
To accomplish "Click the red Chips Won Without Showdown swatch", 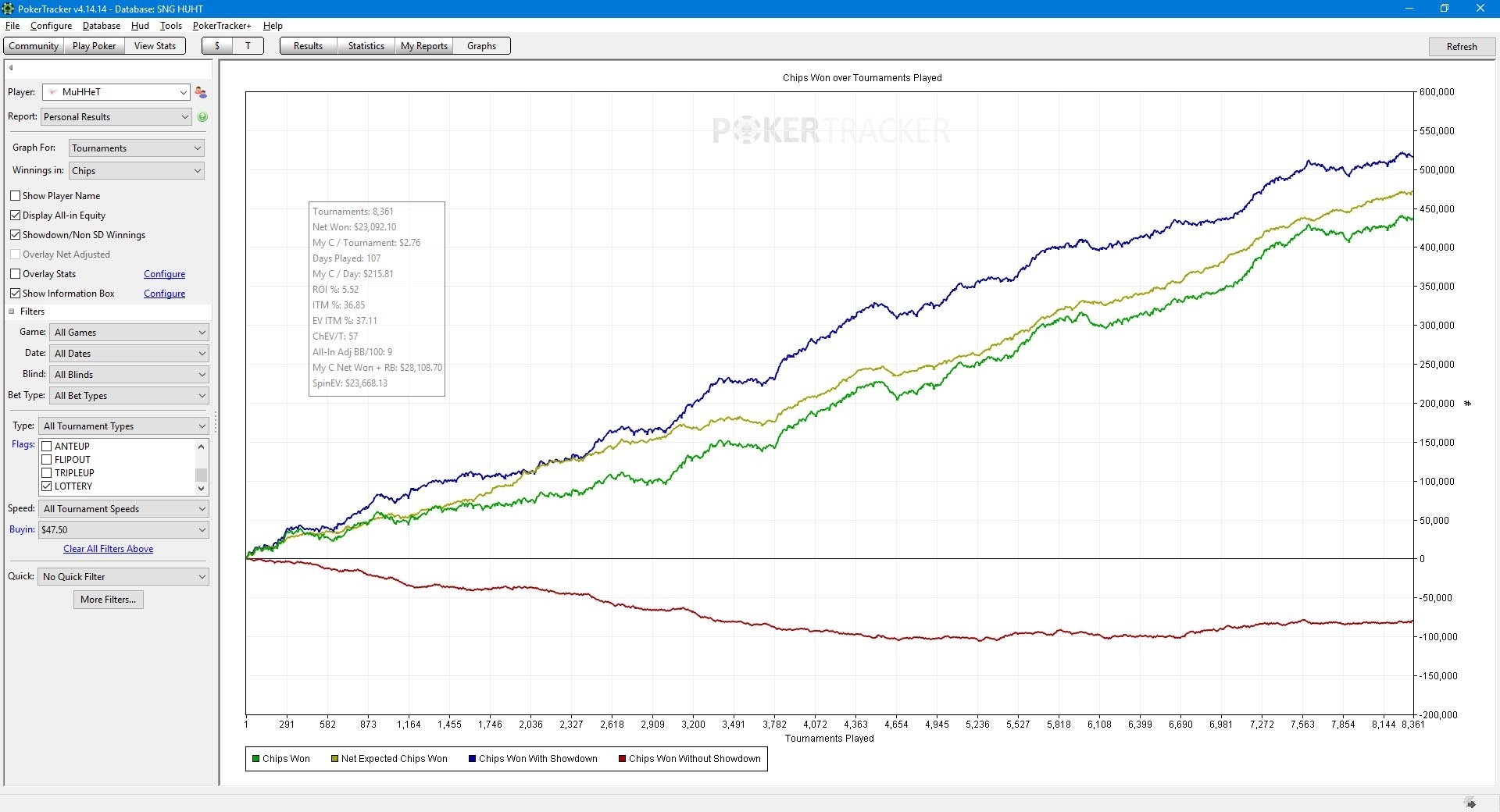I will 622,759.
